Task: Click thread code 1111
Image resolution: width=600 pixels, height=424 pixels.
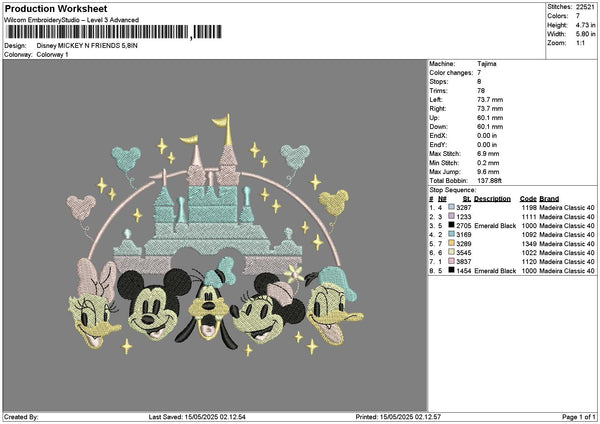Action: [529, 217]
